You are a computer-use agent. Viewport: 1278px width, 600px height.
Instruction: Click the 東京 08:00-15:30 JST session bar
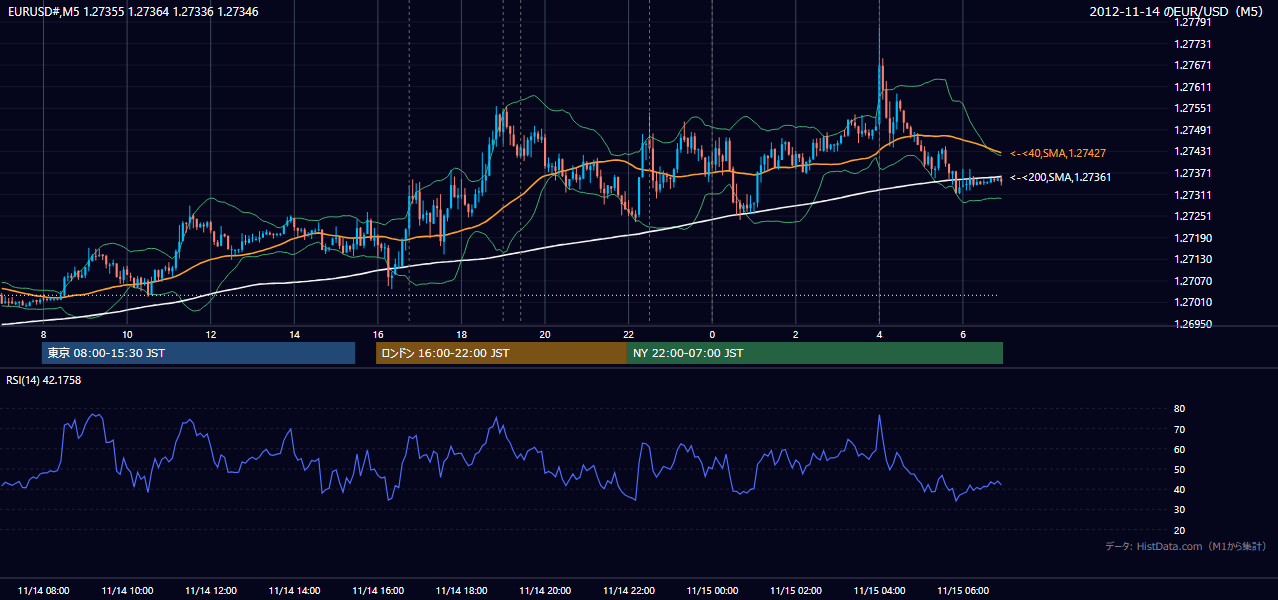[198, 353]
